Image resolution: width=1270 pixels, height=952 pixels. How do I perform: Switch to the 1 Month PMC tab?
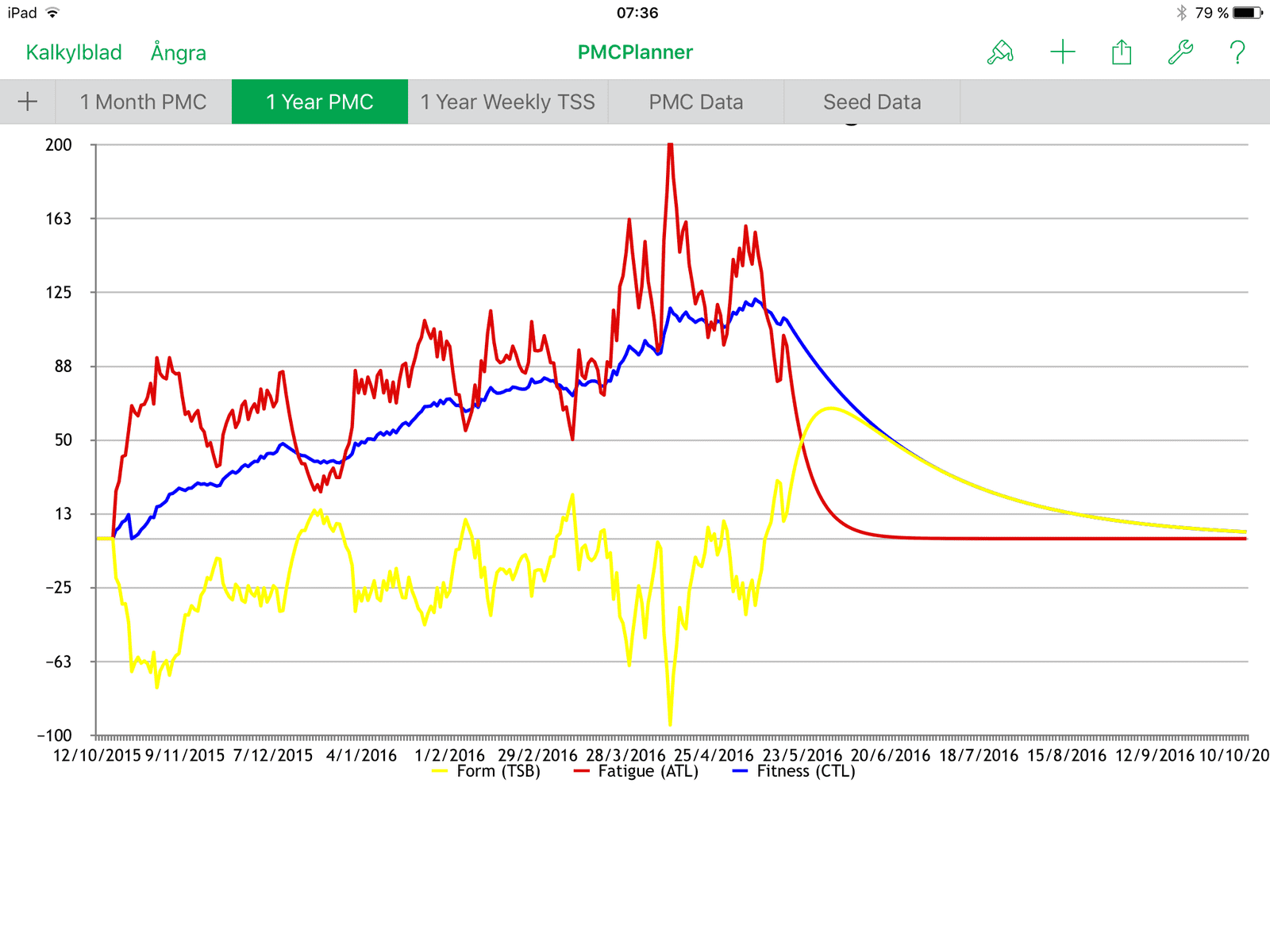point(143,102)
